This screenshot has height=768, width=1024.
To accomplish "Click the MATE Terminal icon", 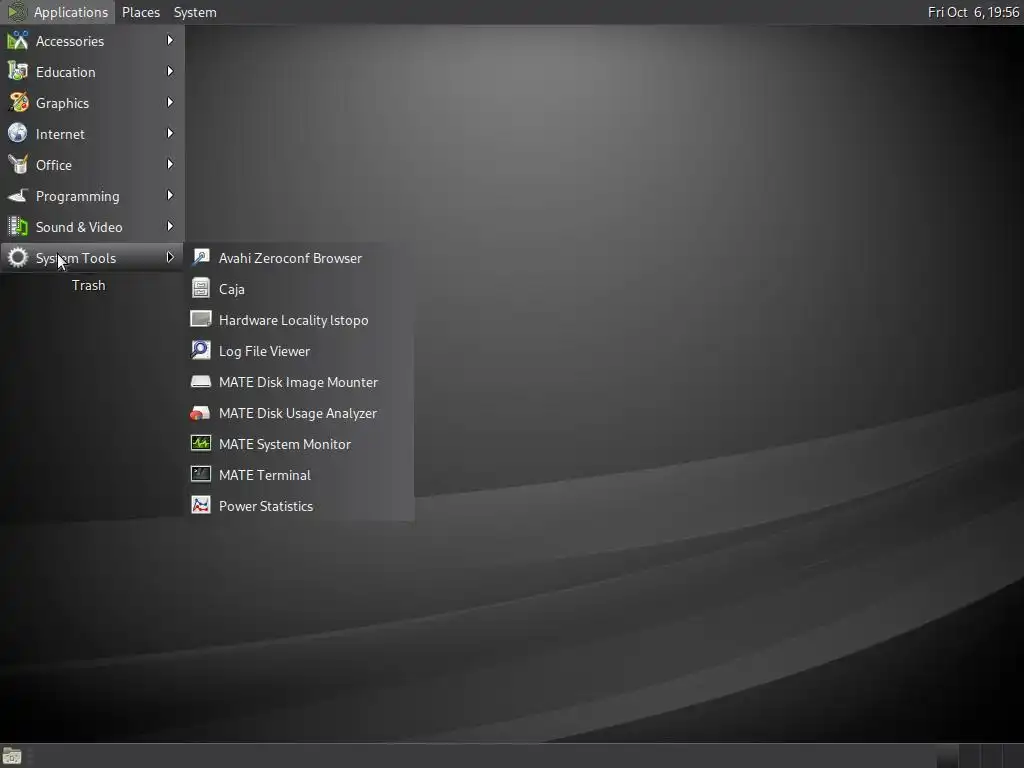I will (x=200, y=475).
